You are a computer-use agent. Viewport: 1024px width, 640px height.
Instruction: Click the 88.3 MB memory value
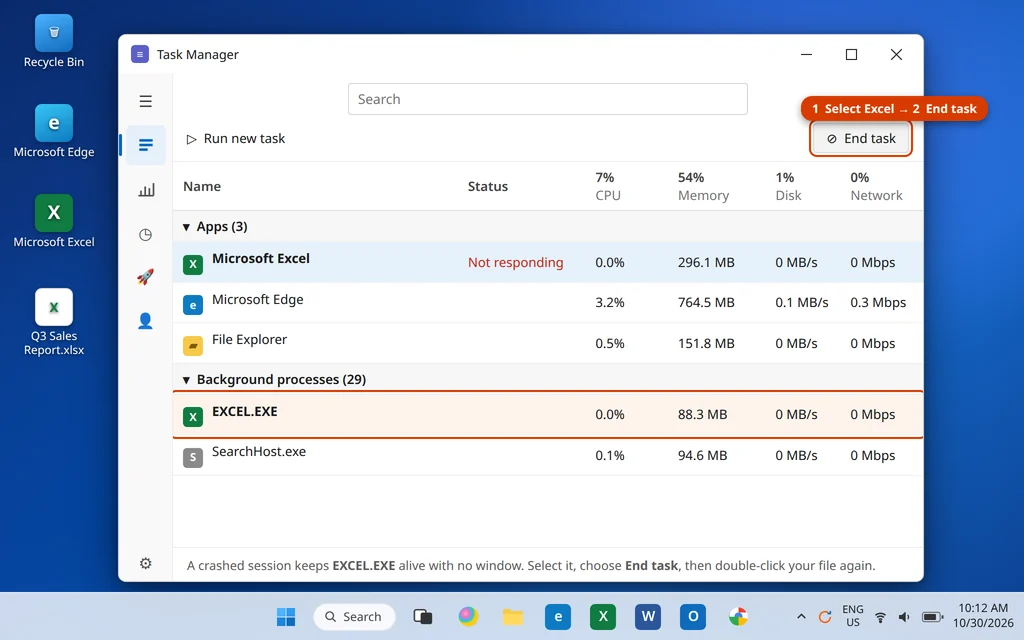coord(702,415)
